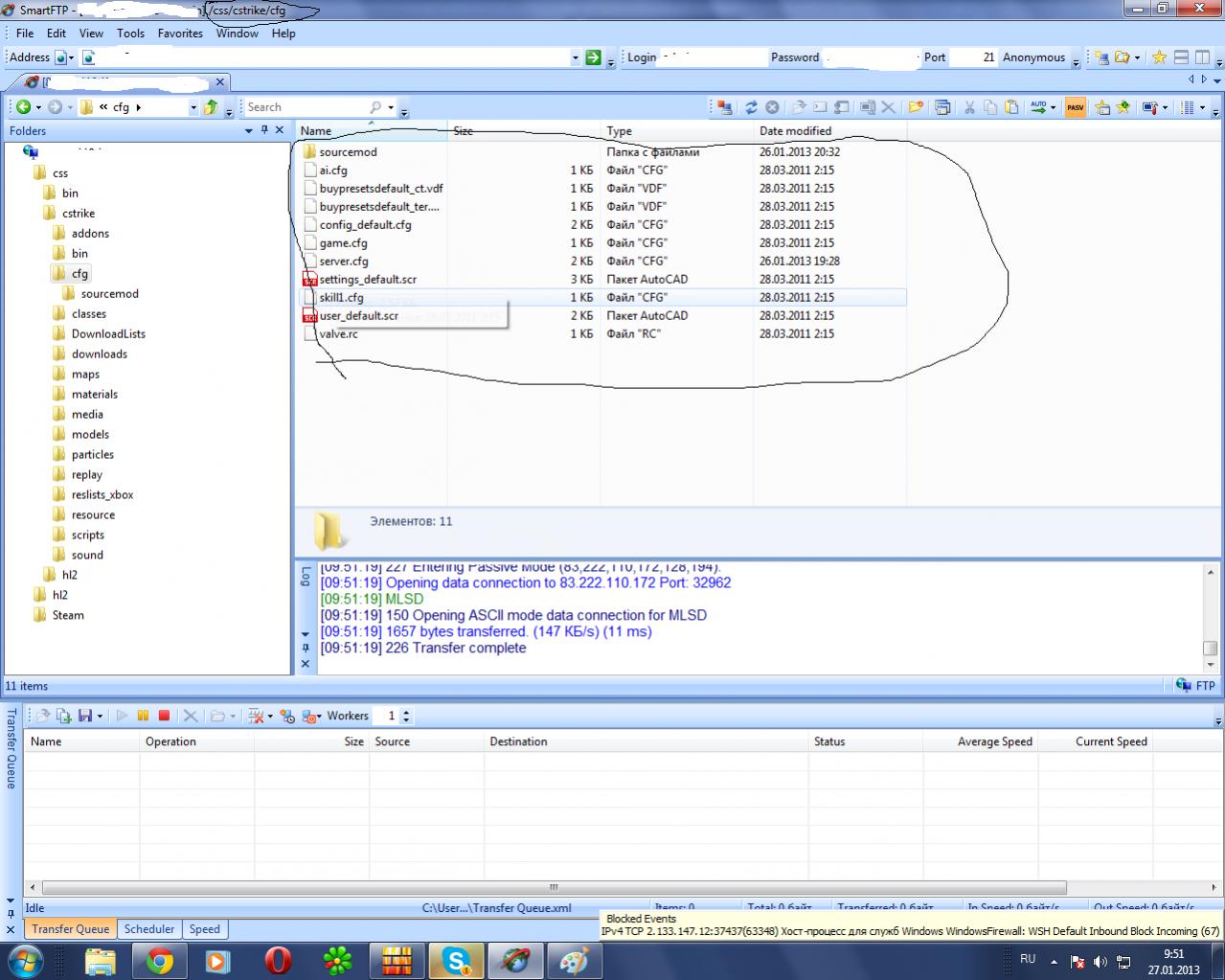Viewport: 1225px width, 980px height.
Task: Click the Paste clipboard icon
Action: point(1011,107)
